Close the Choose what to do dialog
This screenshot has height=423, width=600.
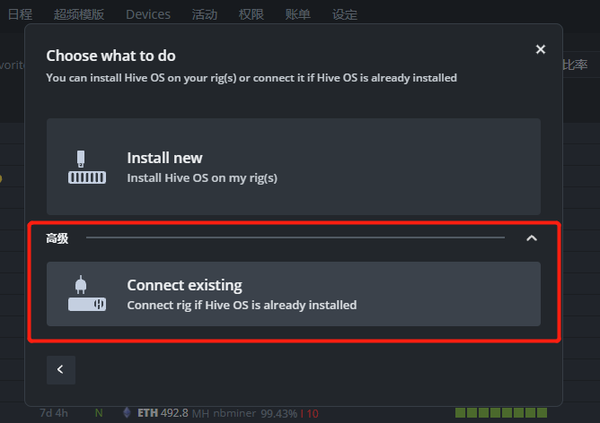coord(540,49)
